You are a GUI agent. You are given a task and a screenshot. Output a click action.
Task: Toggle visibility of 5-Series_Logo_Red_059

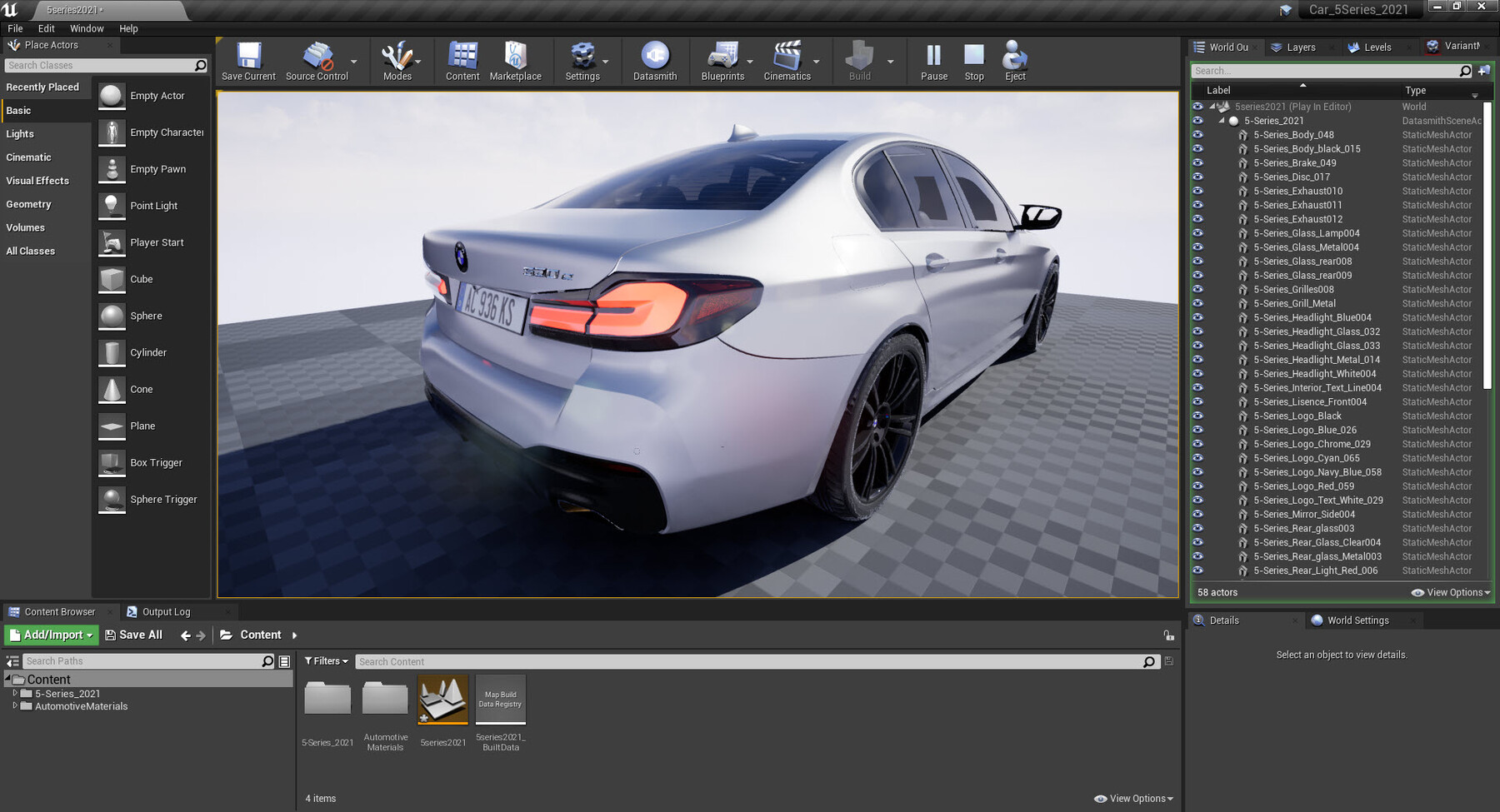pos(1197,486)
